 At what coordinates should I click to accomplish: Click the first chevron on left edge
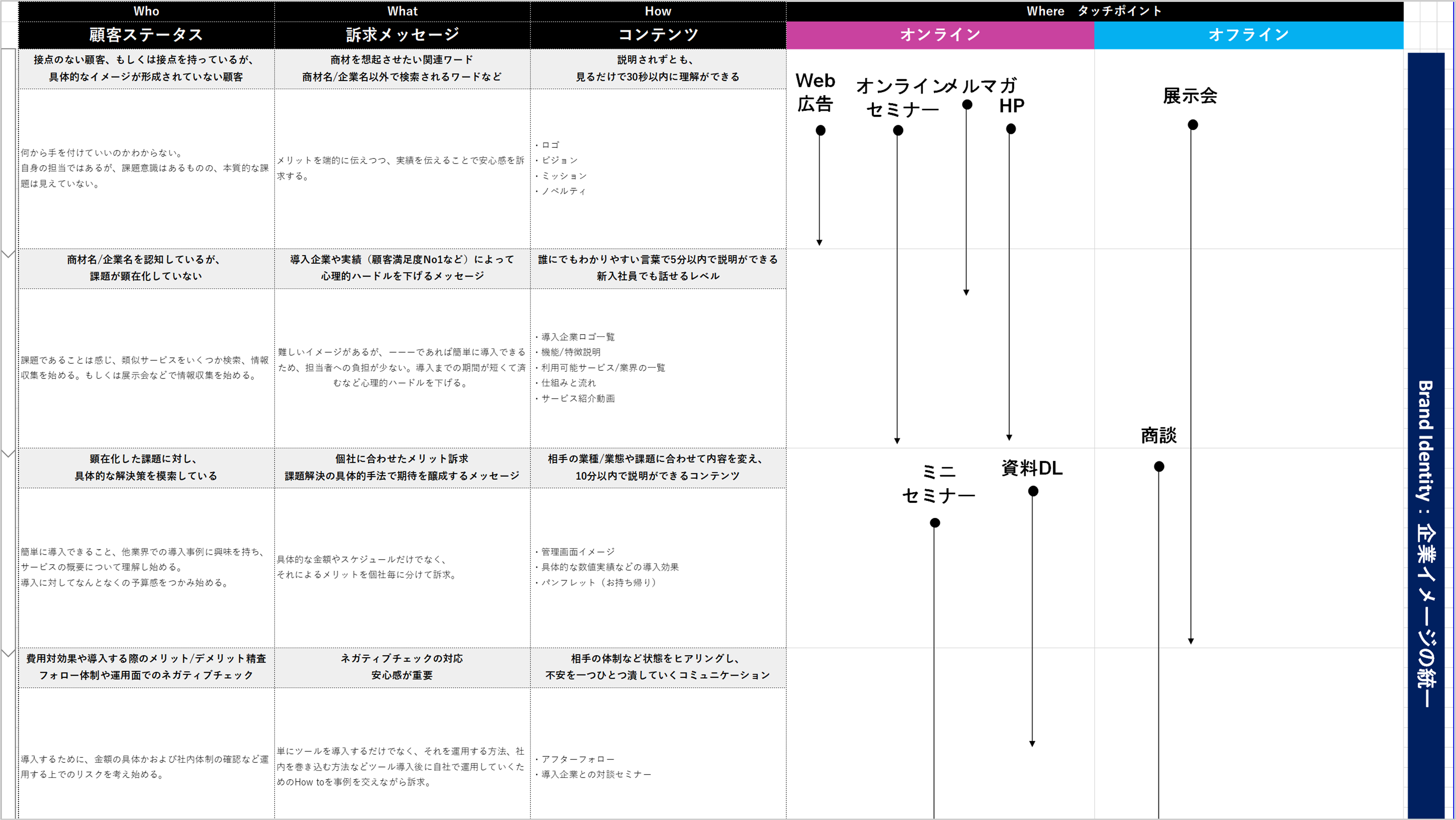coord(9,254)
